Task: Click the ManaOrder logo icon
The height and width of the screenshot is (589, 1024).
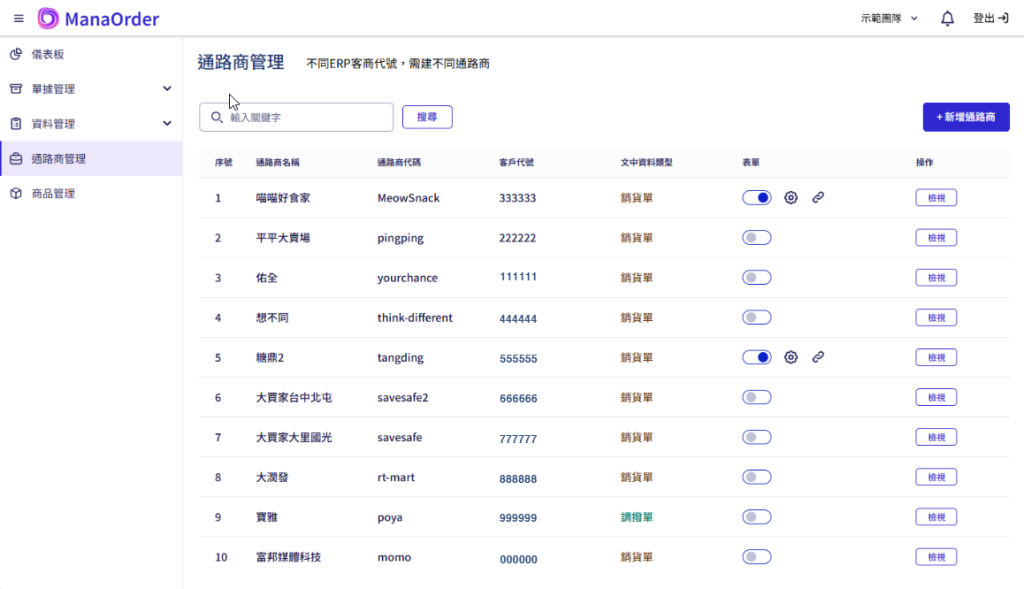Action: (48, 18)
